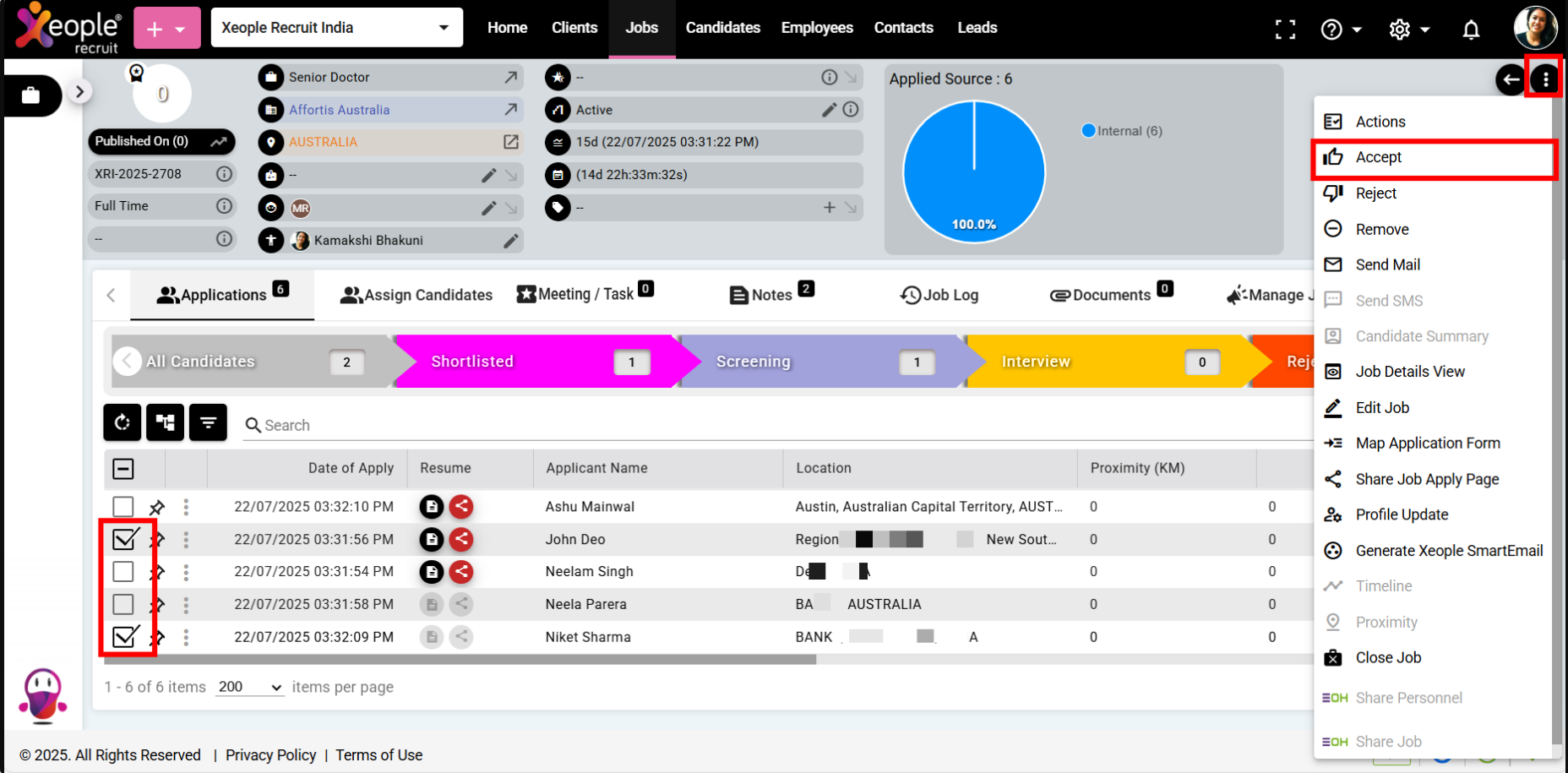The image size is (1568, 773).
Task: Select Accept from the actions menu
Action: pos(1434,157)
